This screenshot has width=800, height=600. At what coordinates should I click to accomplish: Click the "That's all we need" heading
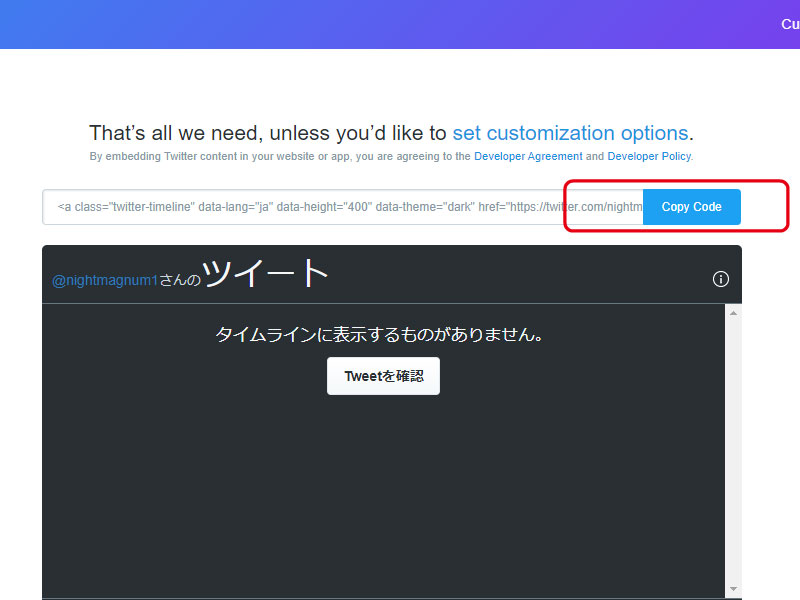coord(268,133)
